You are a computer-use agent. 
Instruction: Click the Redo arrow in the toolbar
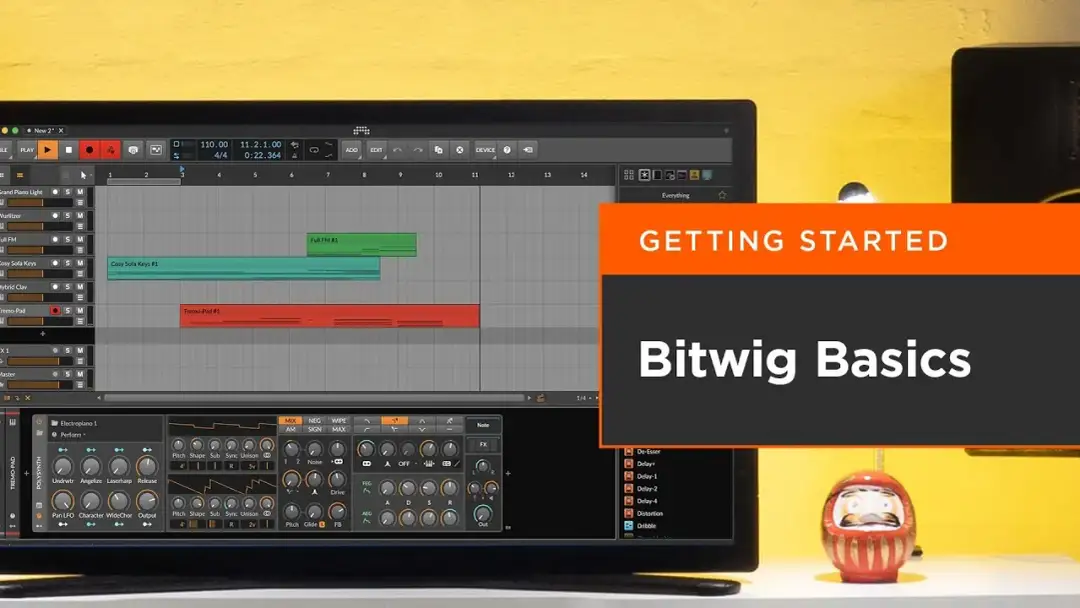[x=418, y=150]
